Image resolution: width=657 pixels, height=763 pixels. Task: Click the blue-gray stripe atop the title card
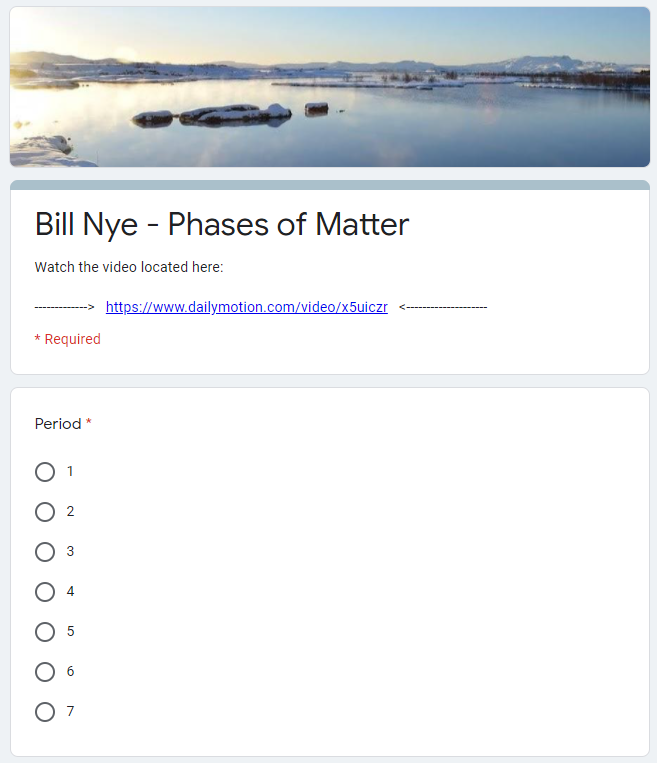[329, 185]
